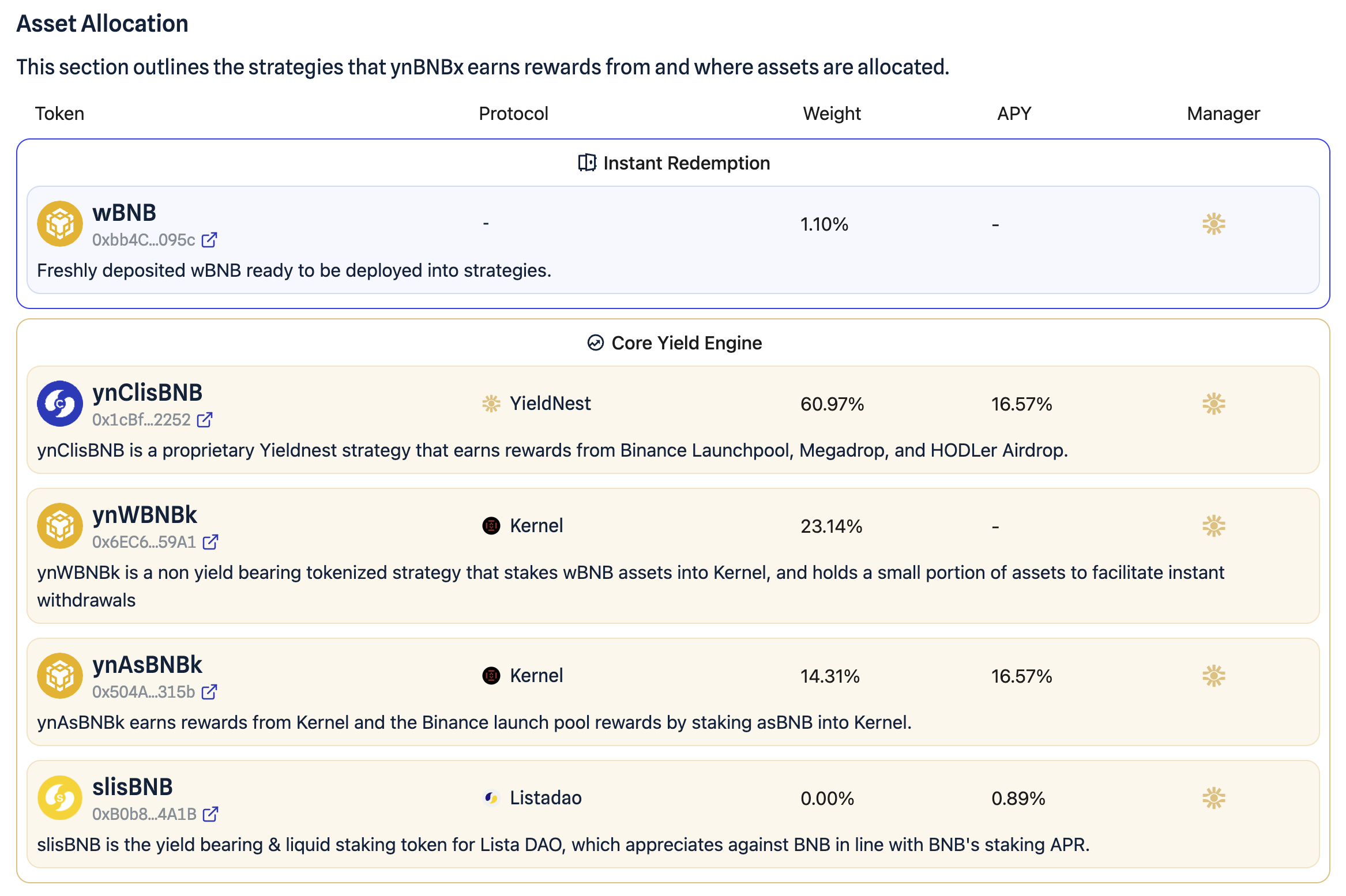This screenshot has width=1346, height=896.
Task: Open ynAsBNBk contract external link icon
Action: 209,692
